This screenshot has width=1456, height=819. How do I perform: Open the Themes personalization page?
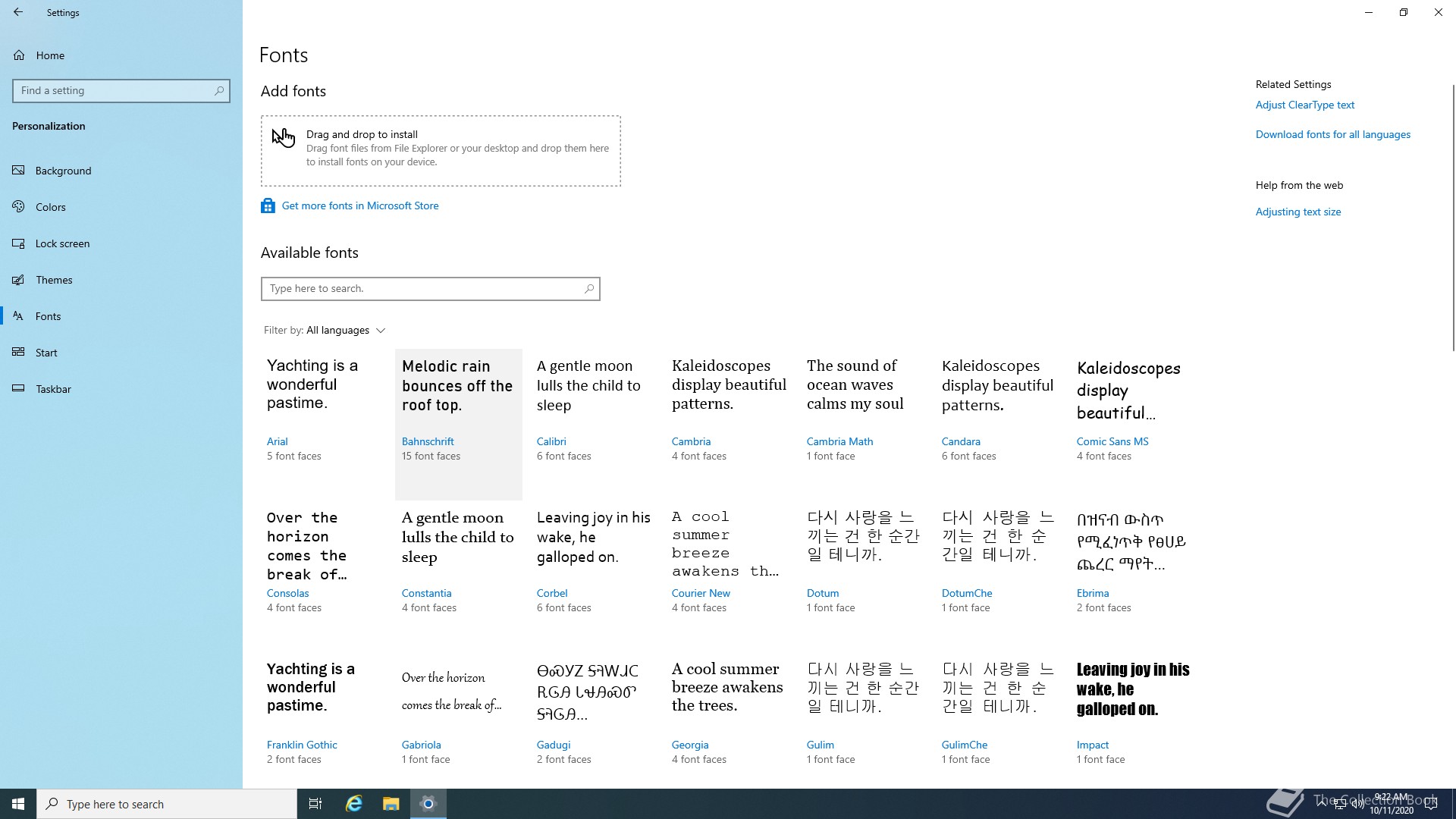[54, 280]
